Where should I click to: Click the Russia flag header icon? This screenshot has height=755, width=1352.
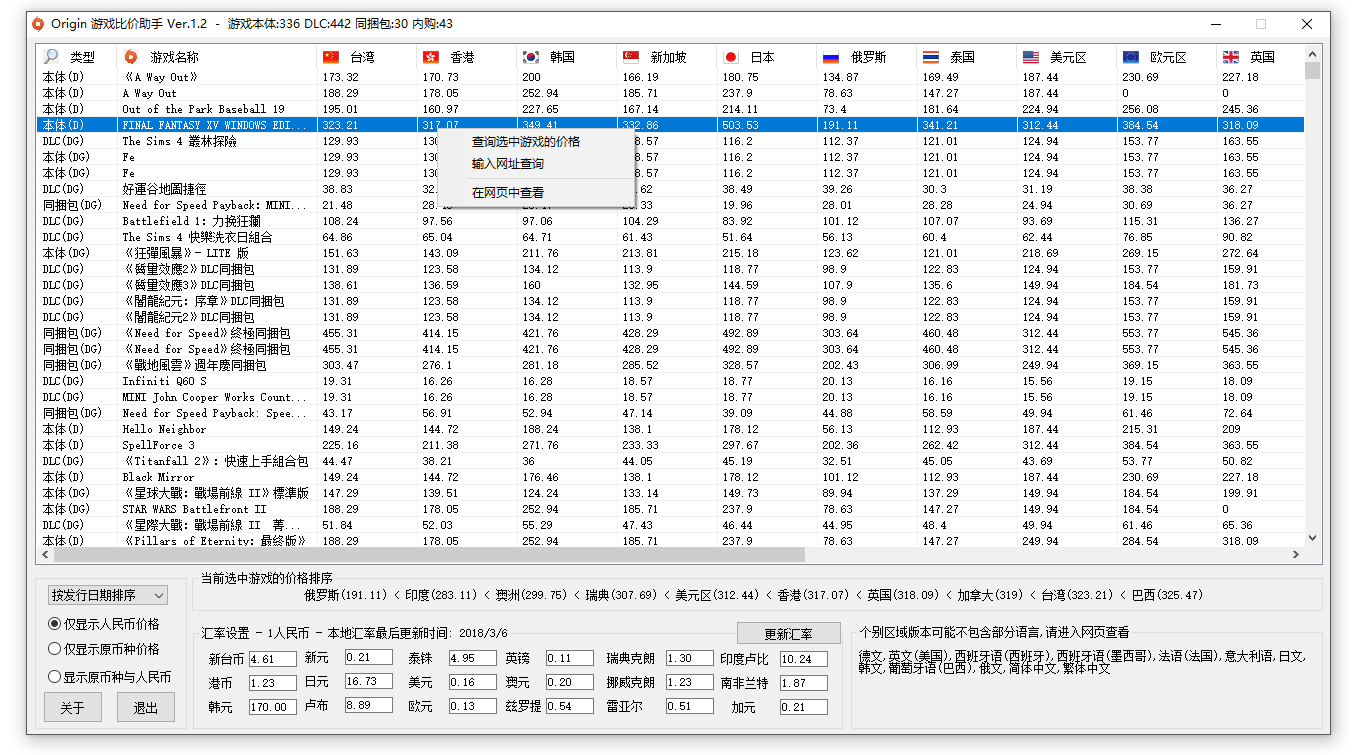(831, 57)
